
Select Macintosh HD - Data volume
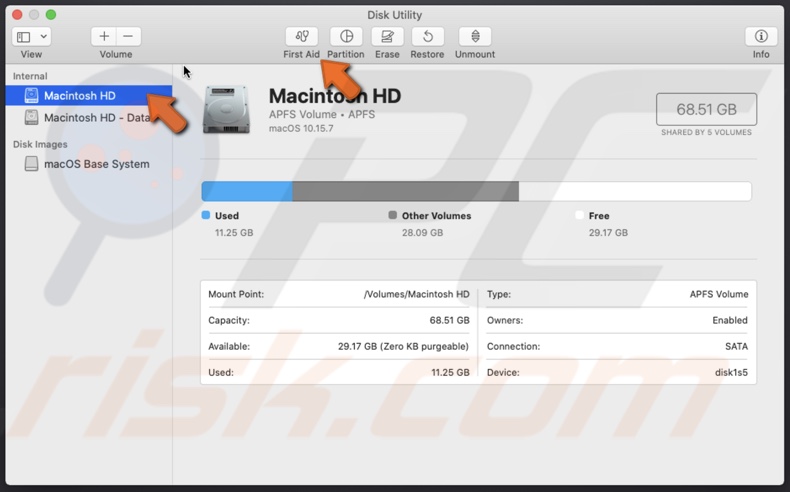point(89,117)
